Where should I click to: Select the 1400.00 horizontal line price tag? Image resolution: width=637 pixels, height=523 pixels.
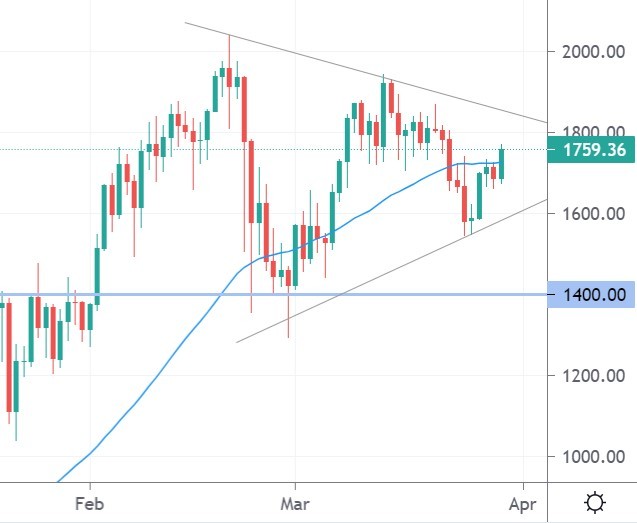click(x=594, y=295)
